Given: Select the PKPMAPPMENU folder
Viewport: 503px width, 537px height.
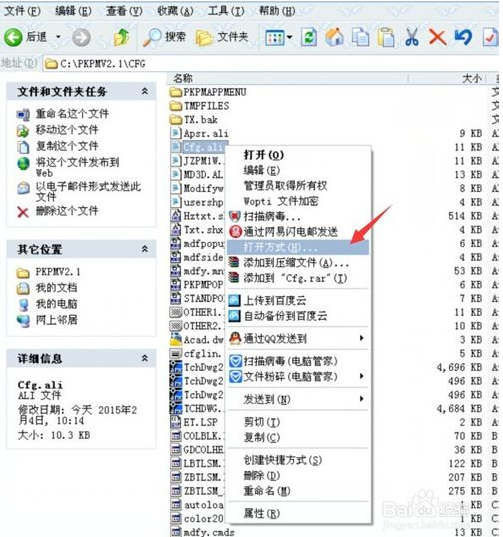Looking at the screenshot, I should [208, 92].
